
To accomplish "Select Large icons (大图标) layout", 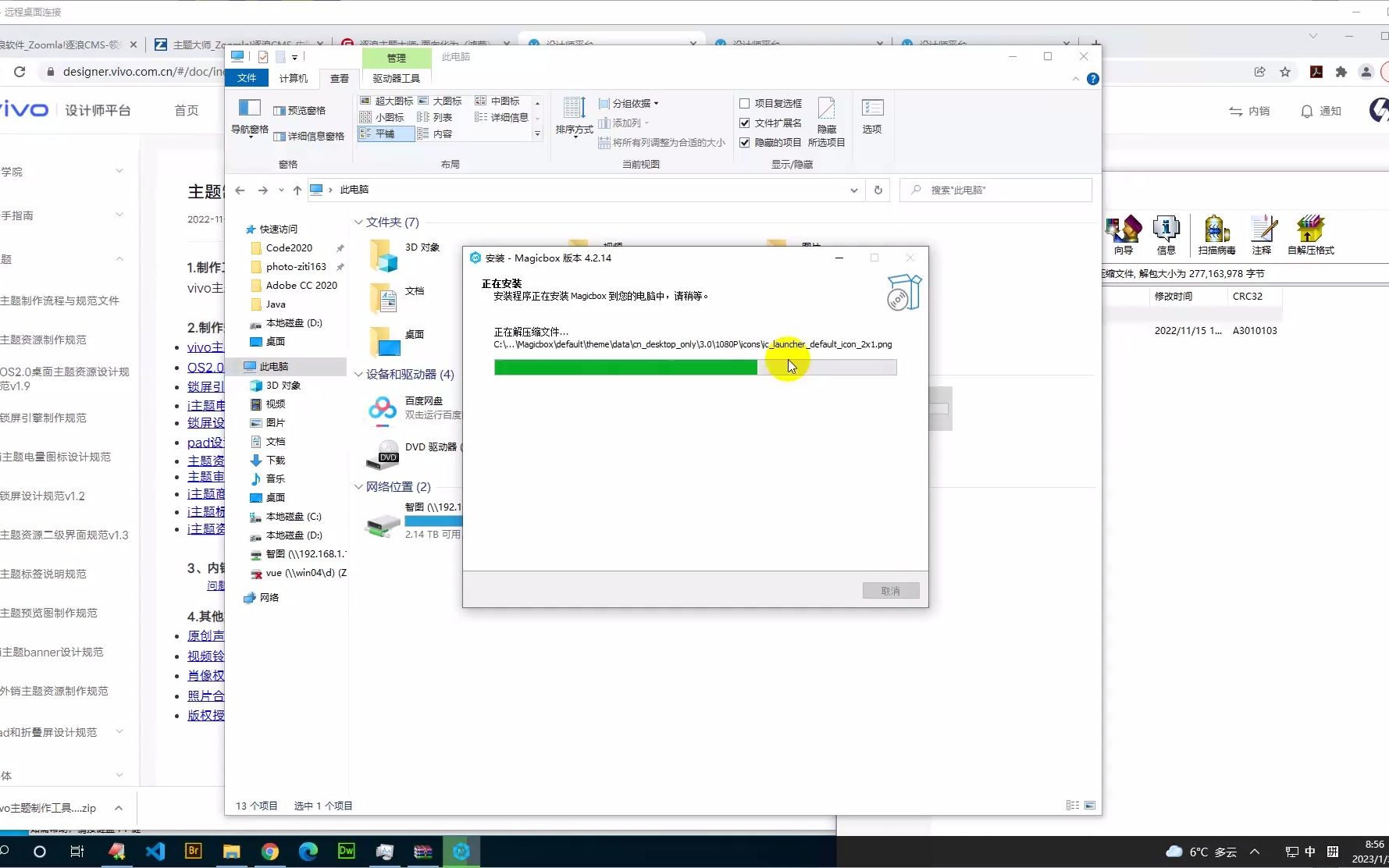I will (x=440, y=101).
